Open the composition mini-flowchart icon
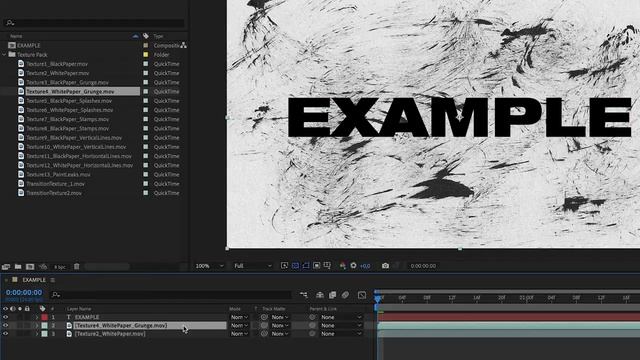Image resolution: width=640 pixels, height=360 pixels. coord(304,295)
